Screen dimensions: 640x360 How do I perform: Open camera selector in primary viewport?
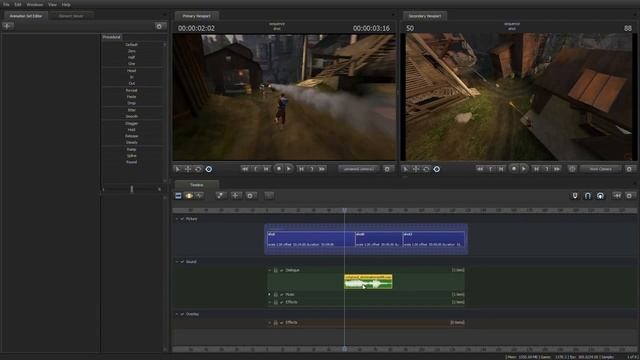coord(358,169)
